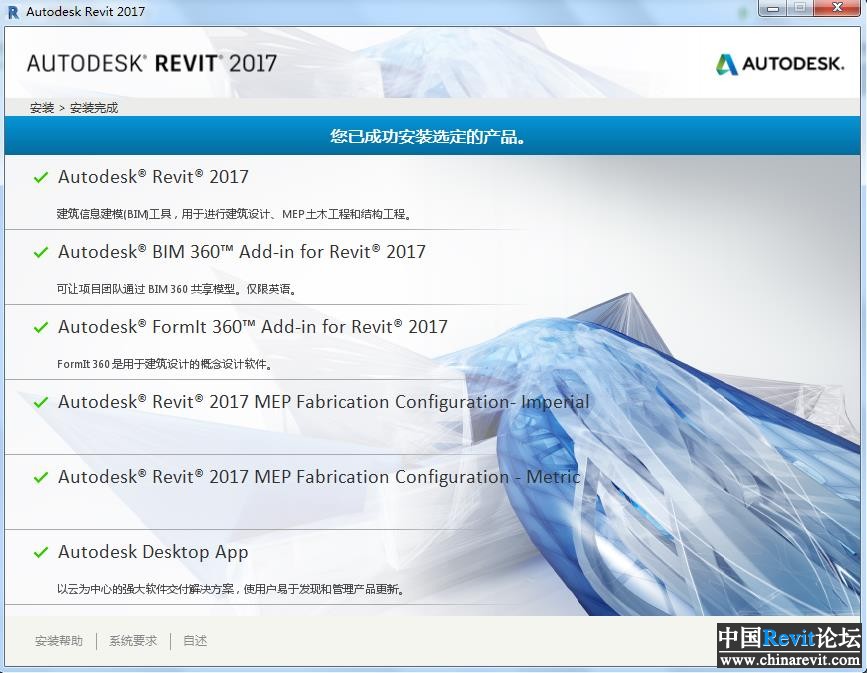867x673 pixels.
Task: Click the green checkmark beside Autodesk Revit 2017
Action: coord(41,178)
